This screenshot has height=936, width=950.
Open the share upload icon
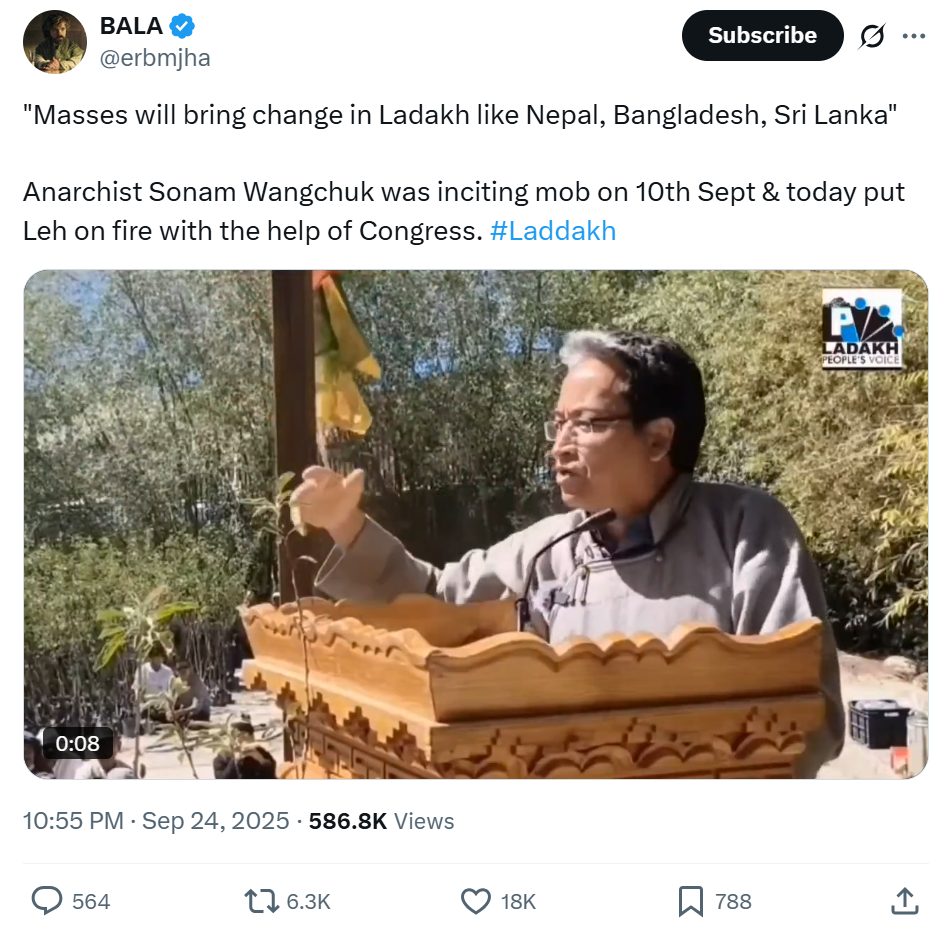click(x=905, y=901)
